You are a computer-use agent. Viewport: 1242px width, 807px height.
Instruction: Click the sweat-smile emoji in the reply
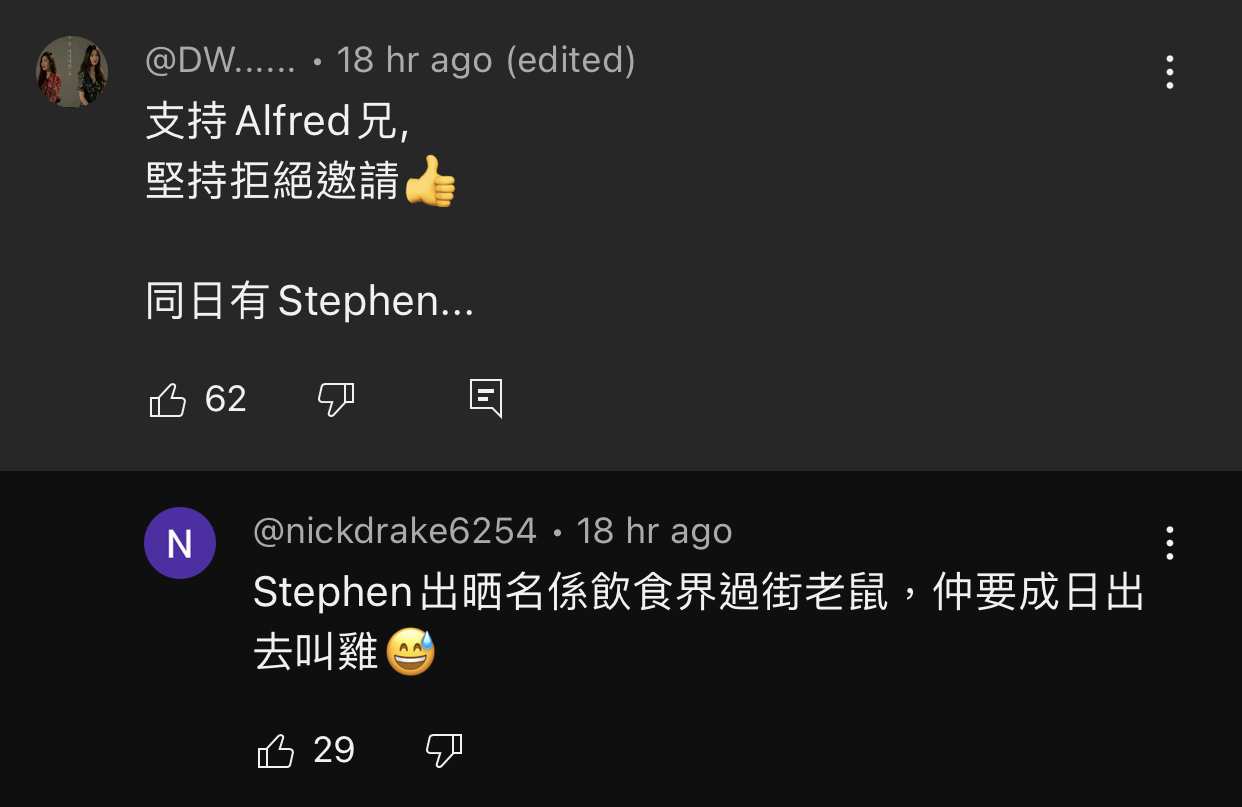(x=411, y=653)
